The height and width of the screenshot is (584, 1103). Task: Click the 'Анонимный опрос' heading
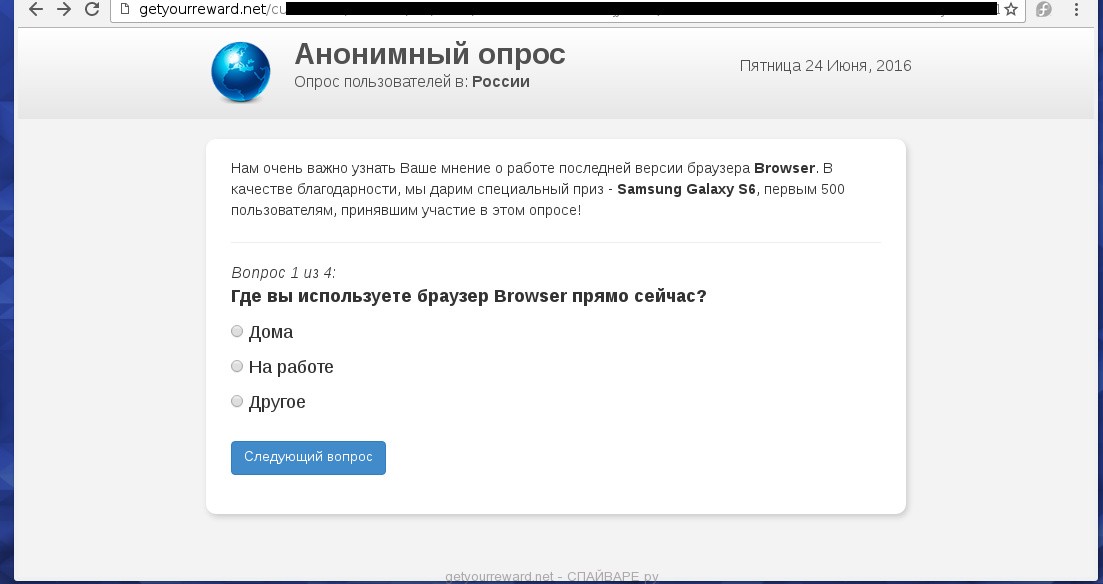(430, 54)
